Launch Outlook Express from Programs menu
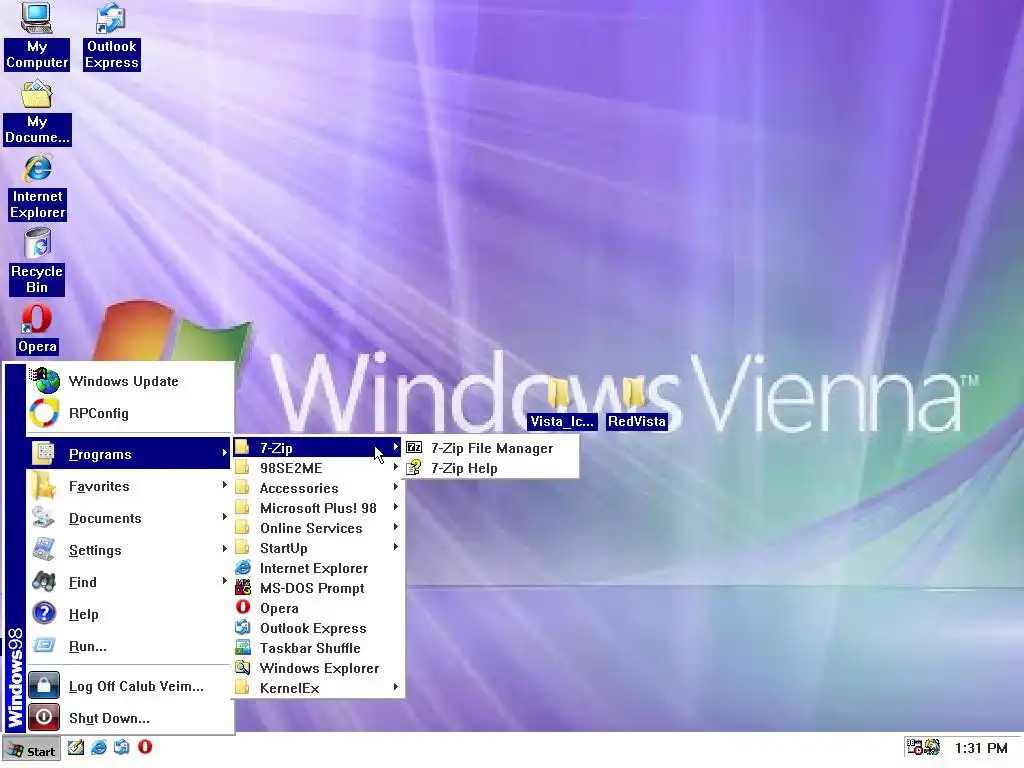Screen dimensions: 1024x768 (318, 628)
